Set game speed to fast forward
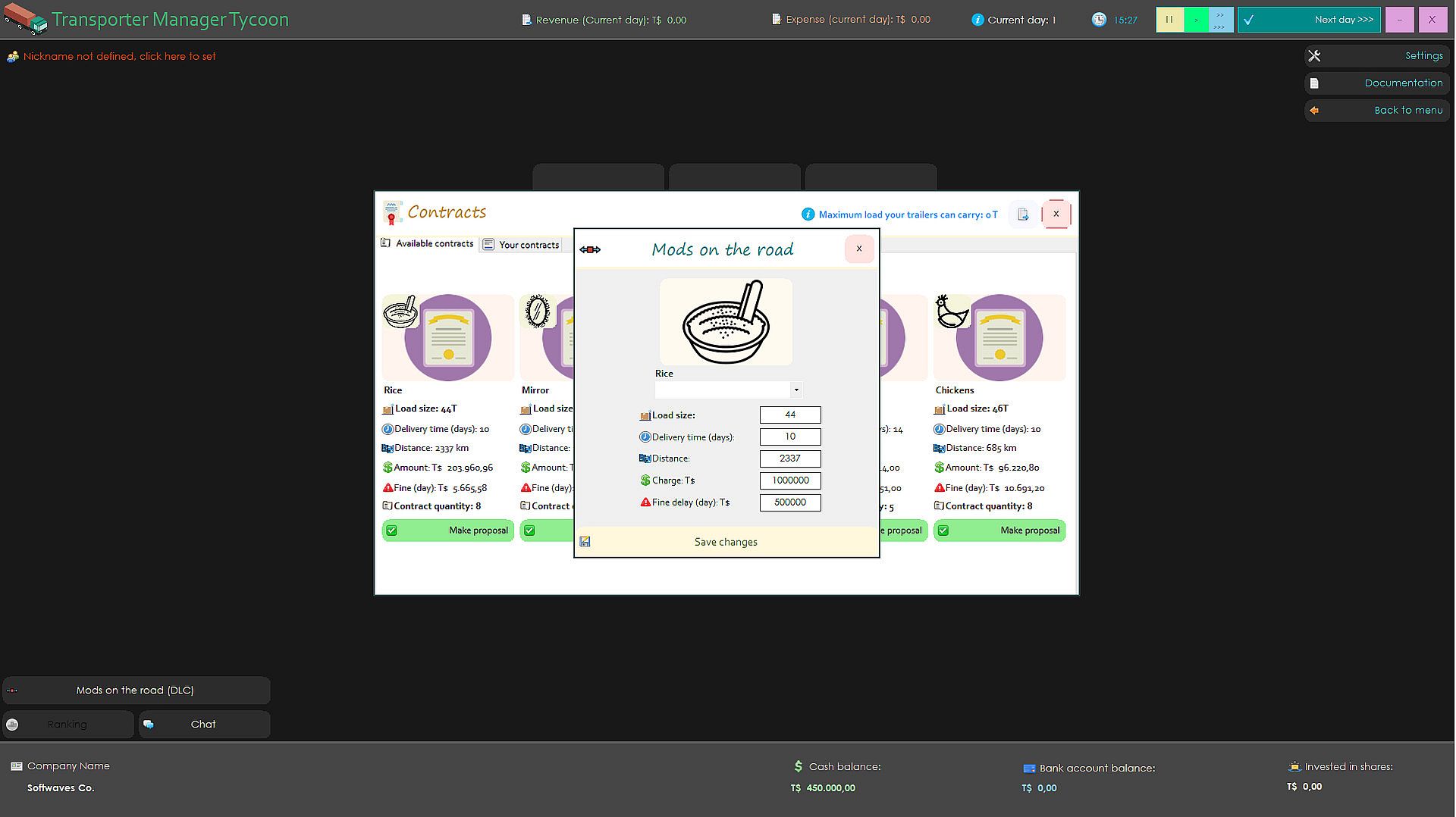 pyautogui.click(x=1220, y=20)
